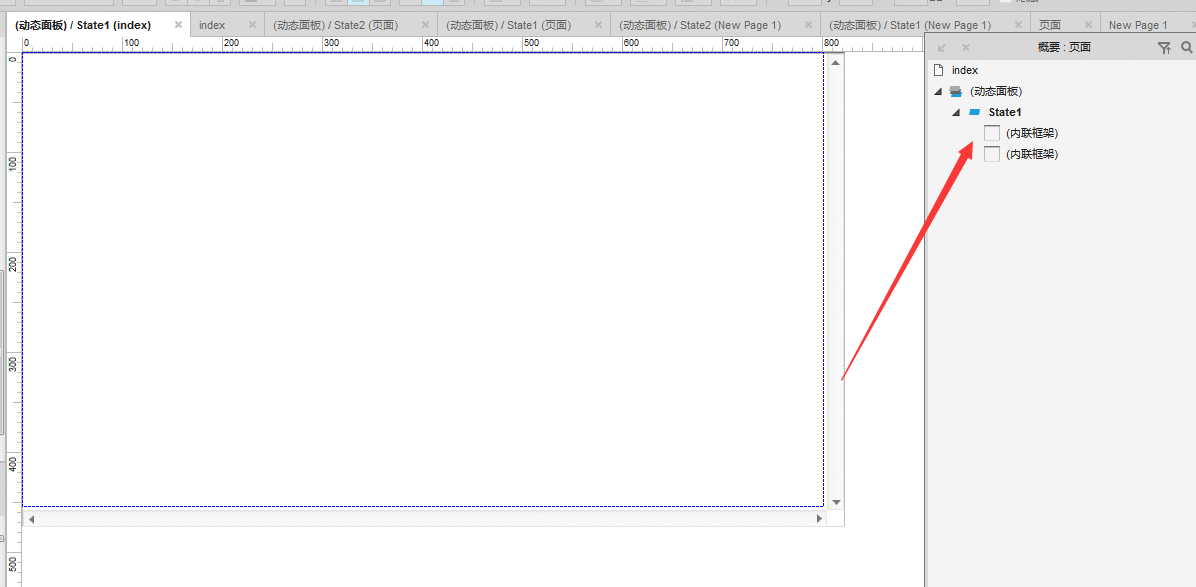This screenshot has width=1196, height=587.
Task: Click the inline frame scroll-up arrow
Action: point(835,62)
